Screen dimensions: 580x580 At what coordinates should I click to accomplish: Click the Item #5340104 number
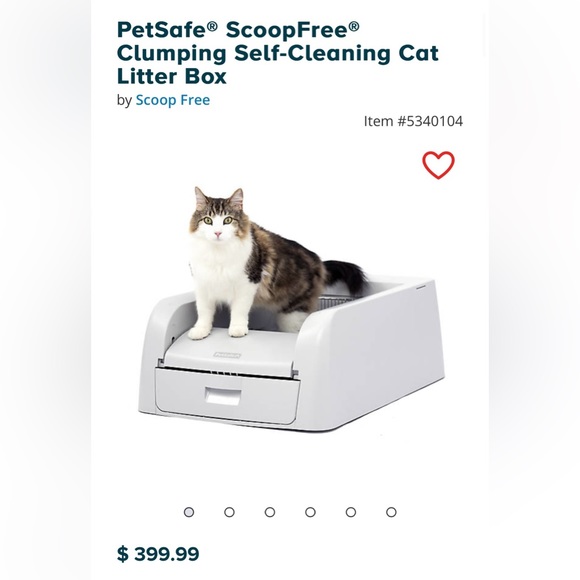click(413, 121)
